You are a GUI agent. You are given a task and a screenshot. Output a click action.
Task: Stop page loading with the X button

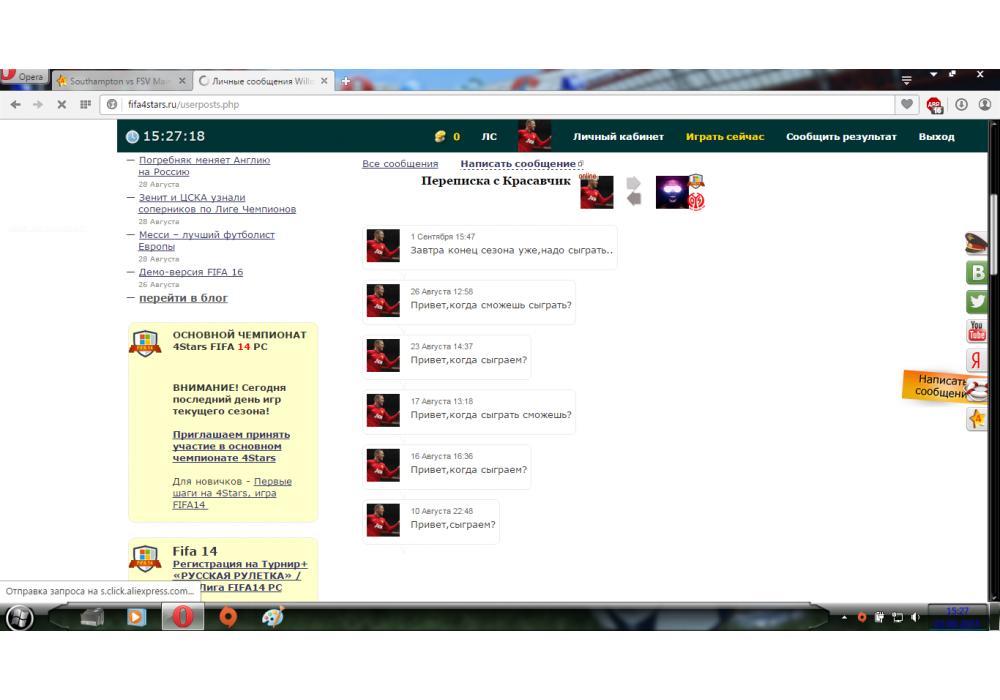[62, 104]
